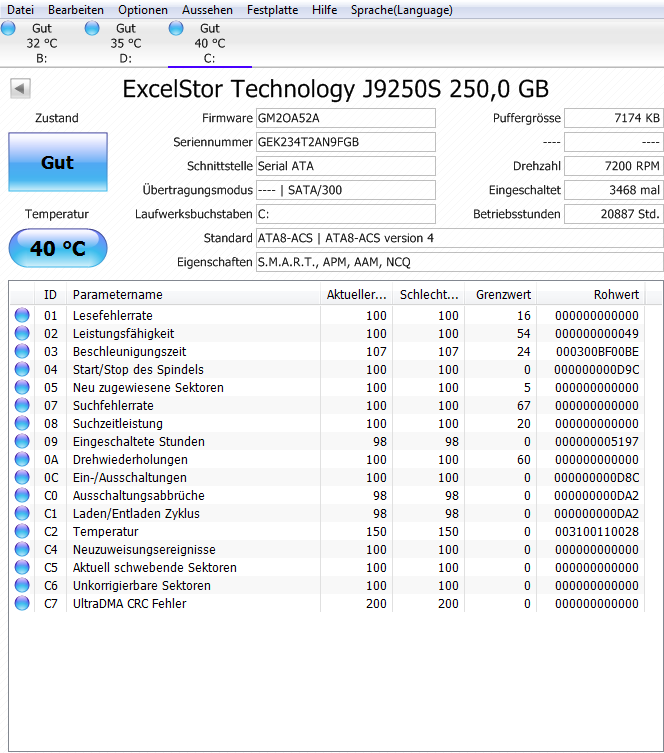Select the Suchfehlerrate parameter name
Image resolution: width=664 pixels, height=753 pixels.
pyautogui.click(x=113, y=405)
